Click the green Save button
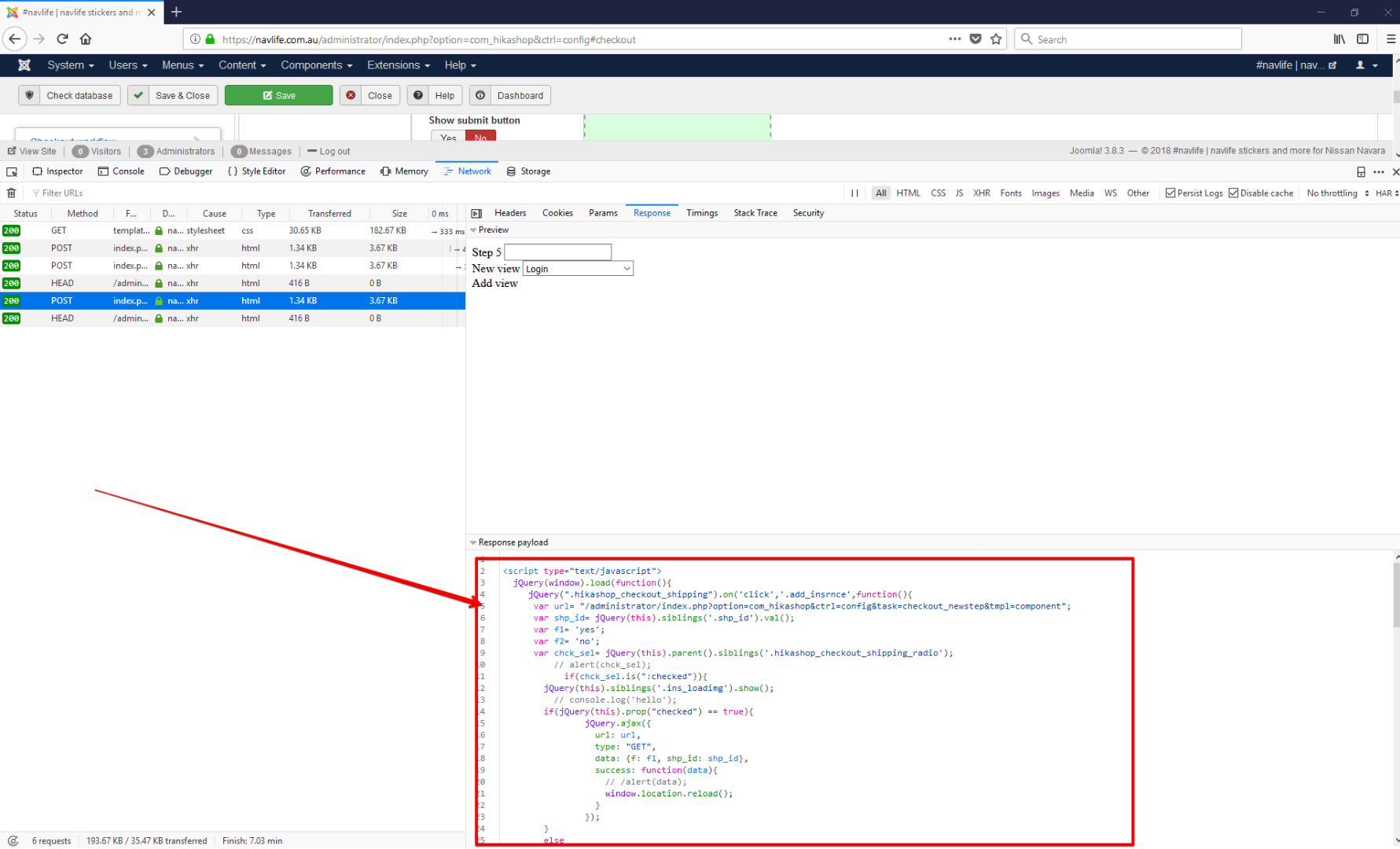Screen dimensions: 1400x849 pyautogui.click(x=279, y=96)
